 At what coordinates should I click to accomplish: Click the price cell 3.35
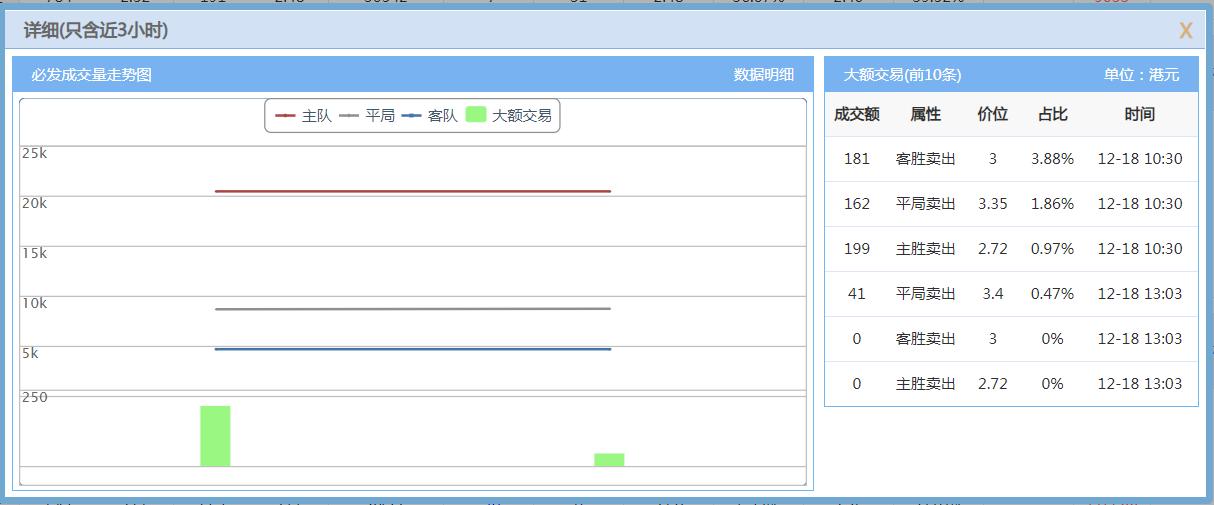[993, 204]
